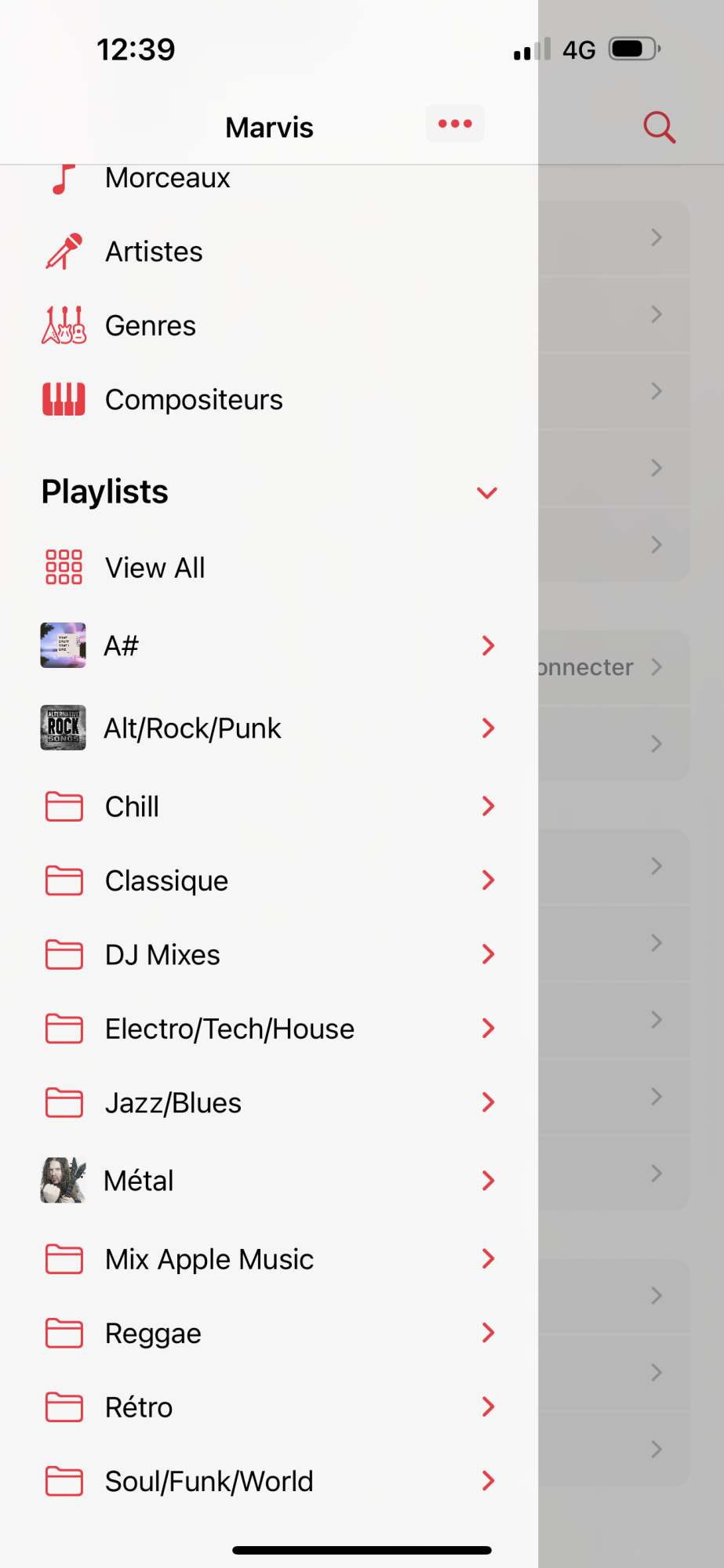Screen dimensions: 724x1568
Task: Expand the Jazz/Blues folder chevron
Action: (488, 1102)
